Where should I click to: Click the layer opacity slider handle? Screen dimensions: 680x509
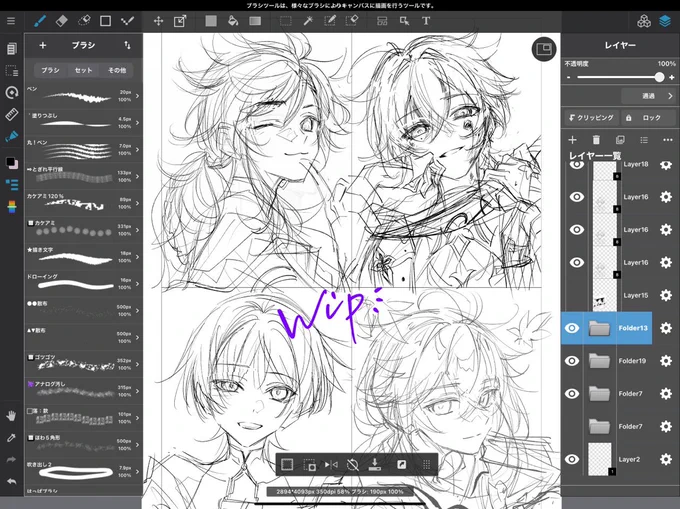(x=659, y=77)
